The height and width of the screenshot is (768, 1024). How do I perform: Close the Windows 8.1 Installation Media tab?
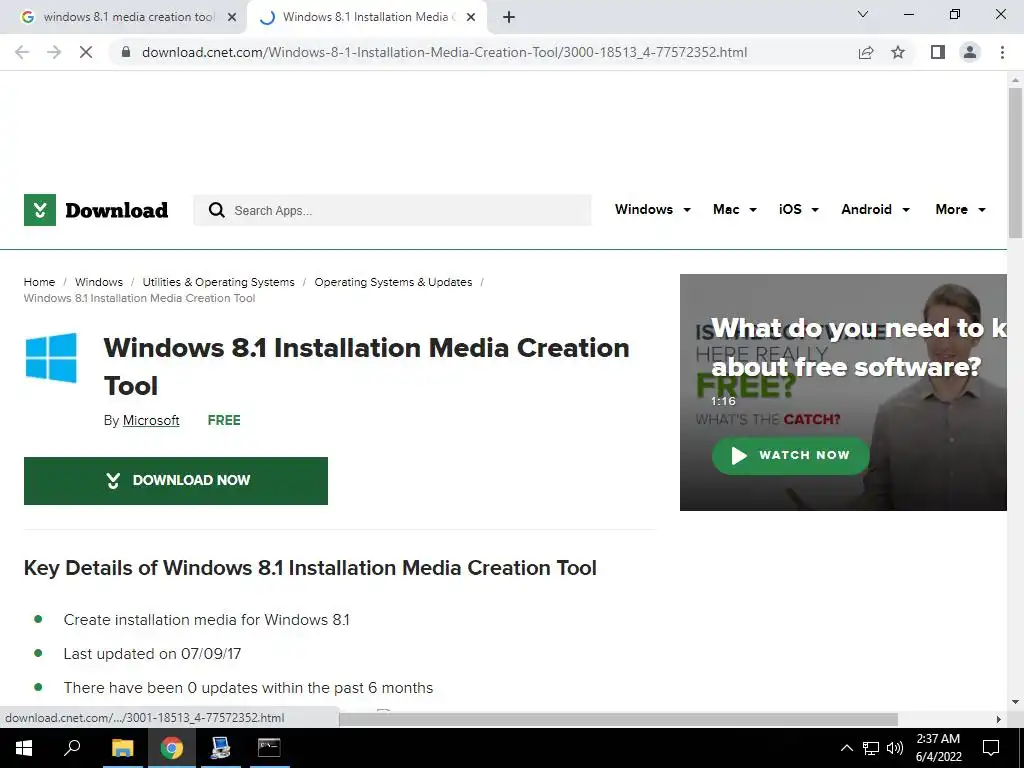(471, 18)
